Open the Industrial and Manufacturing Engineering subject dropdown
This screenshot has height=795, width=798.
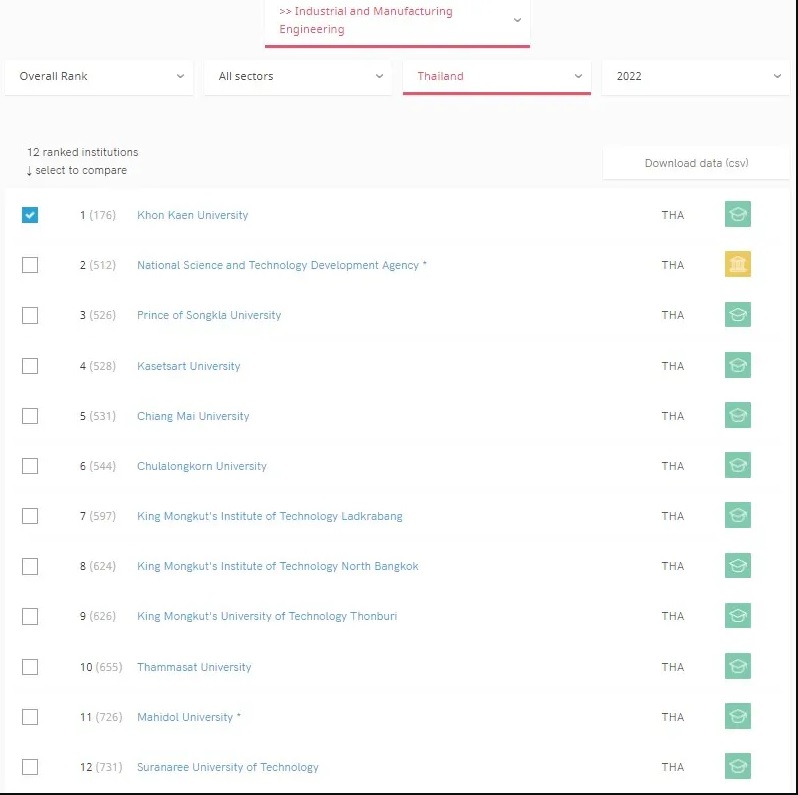click(397, 22)
